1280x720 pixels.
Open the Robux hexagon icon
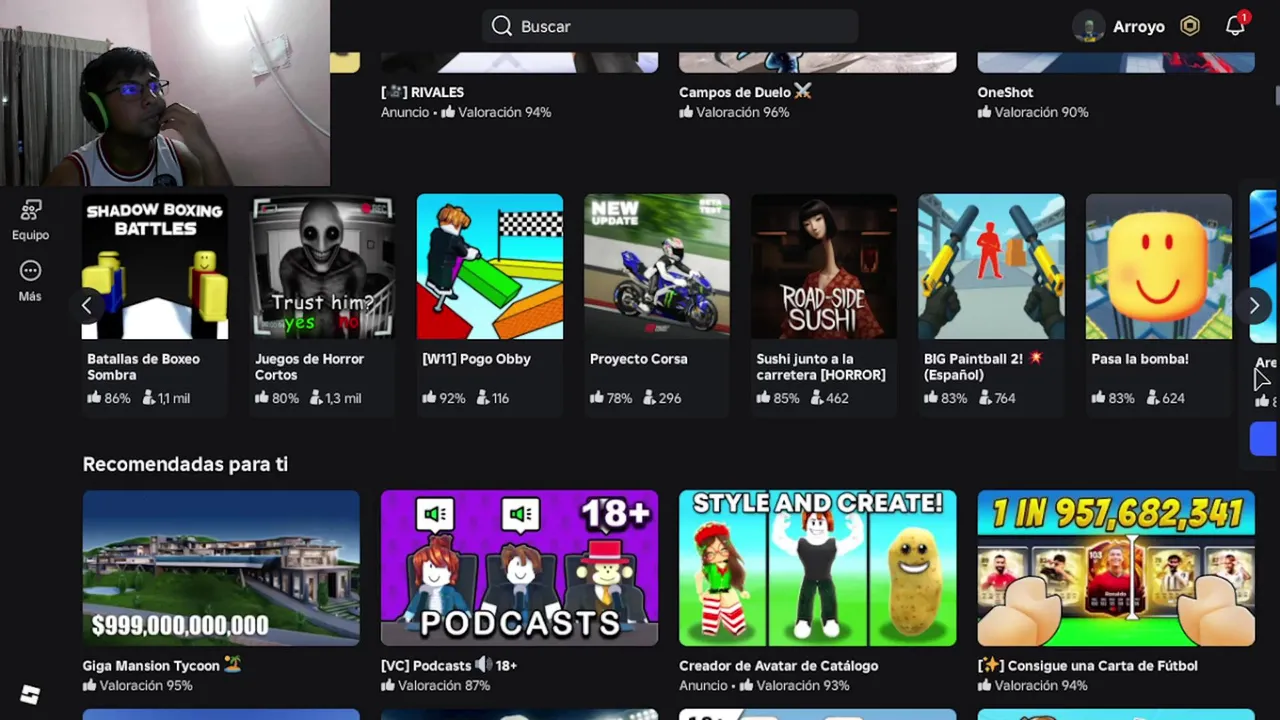pyautogui.click(x=1190, y=27)
